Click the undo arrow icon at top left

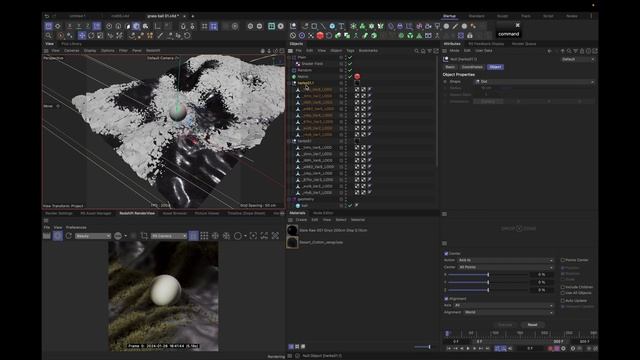[47, 16]
